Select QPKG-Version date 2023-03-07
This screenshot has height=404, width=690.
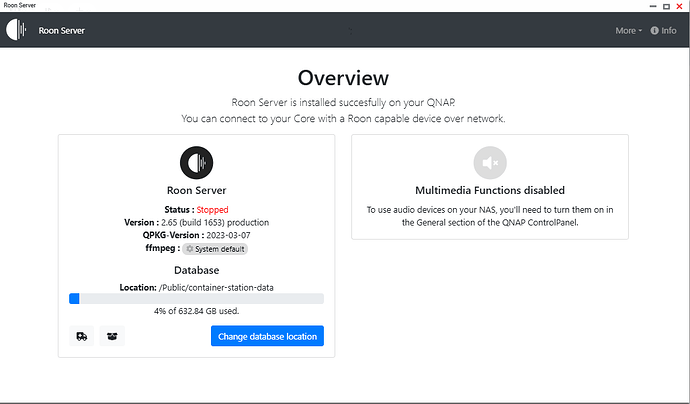[228, 235]
